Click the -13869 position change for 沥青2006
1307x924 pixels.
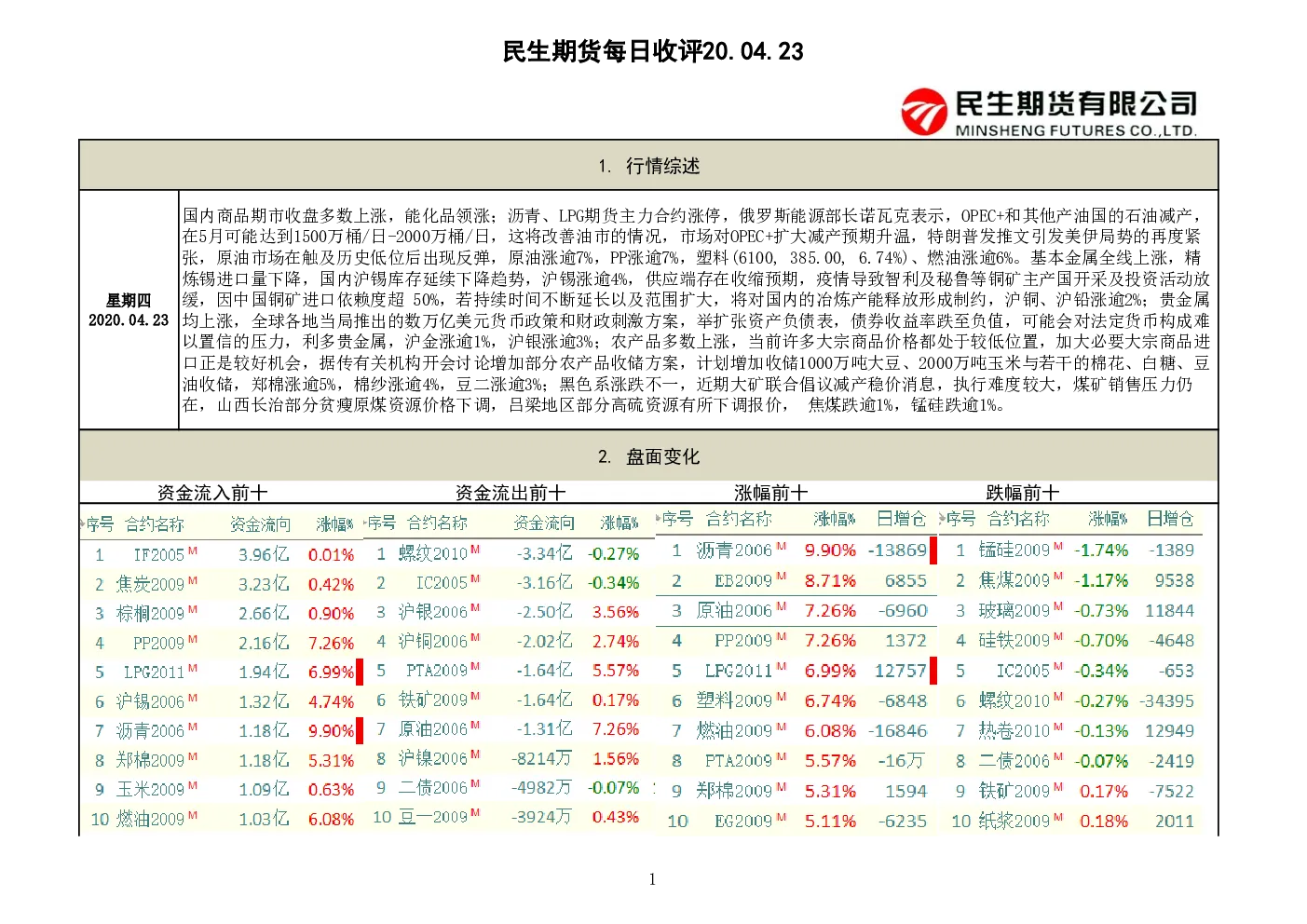tap(897, 550)
